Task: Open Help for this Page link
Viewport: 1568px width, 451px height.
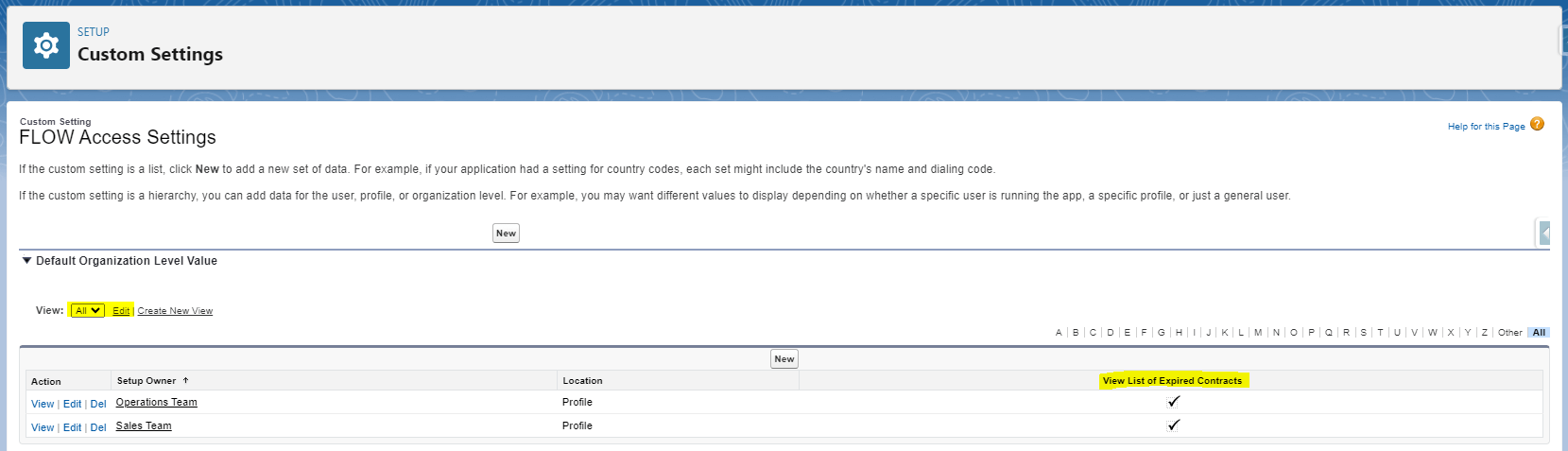Action: click(x=1486, y=127)
